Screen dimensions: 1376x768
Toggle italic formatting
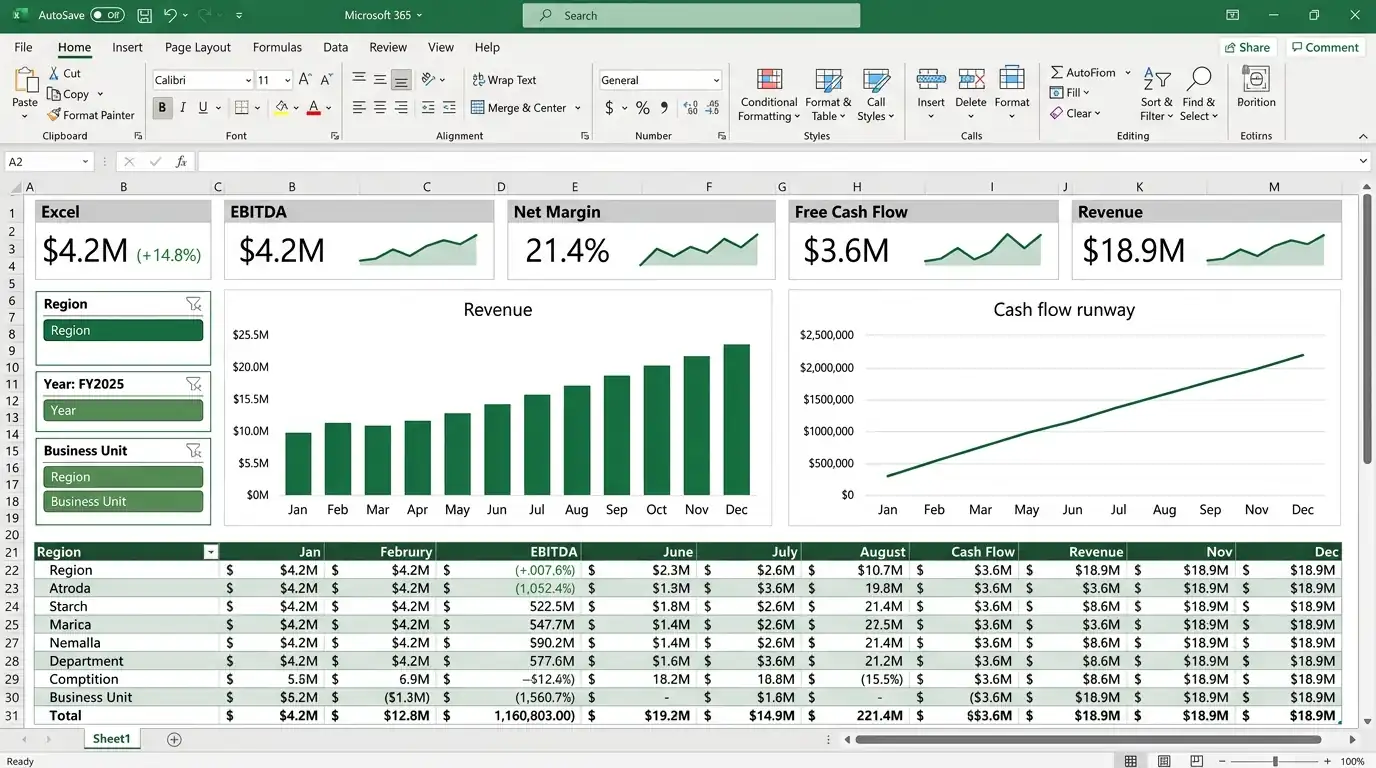tap(182, 107)
